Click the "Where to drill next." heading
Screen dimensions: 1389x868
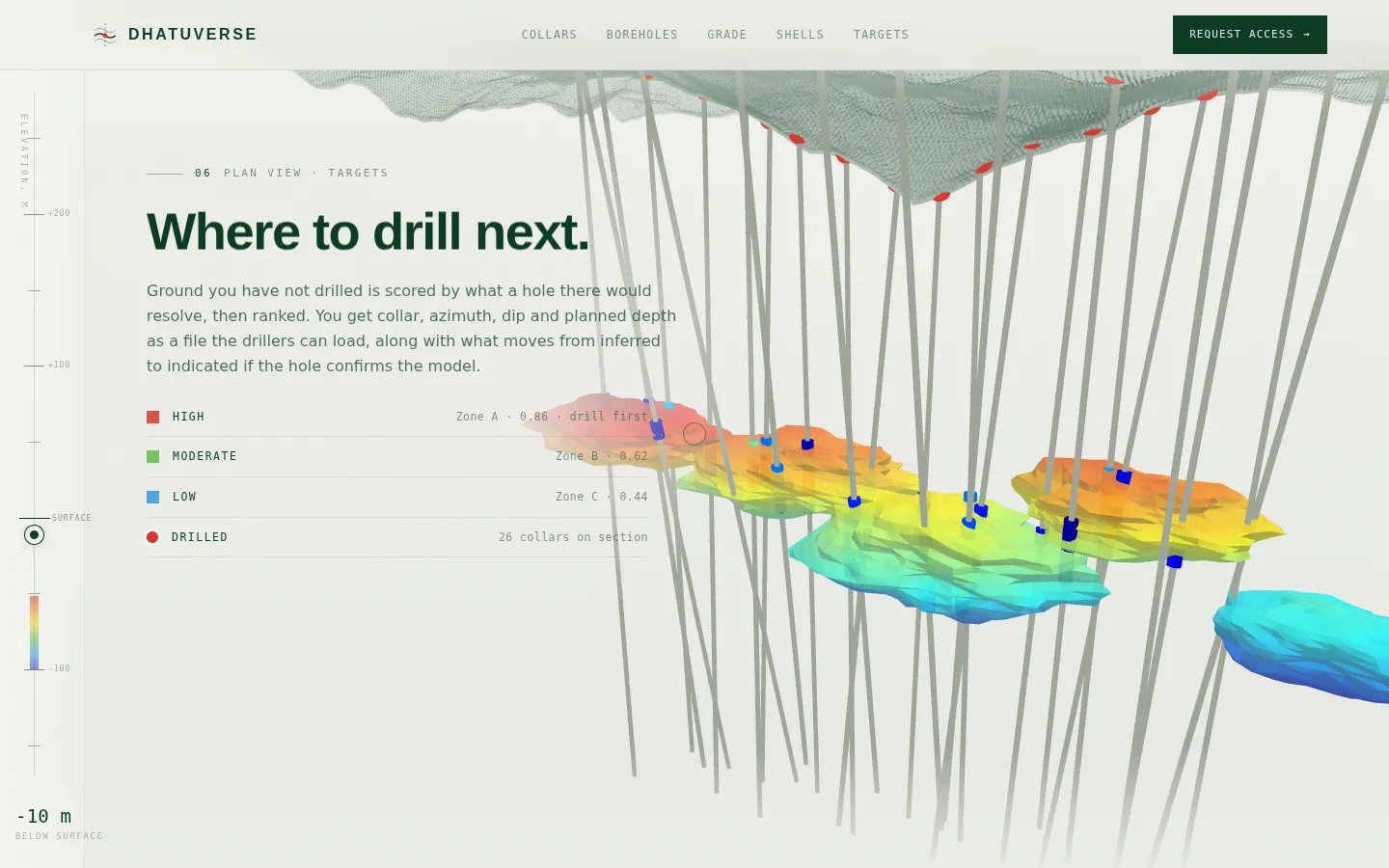pos(368,232)
